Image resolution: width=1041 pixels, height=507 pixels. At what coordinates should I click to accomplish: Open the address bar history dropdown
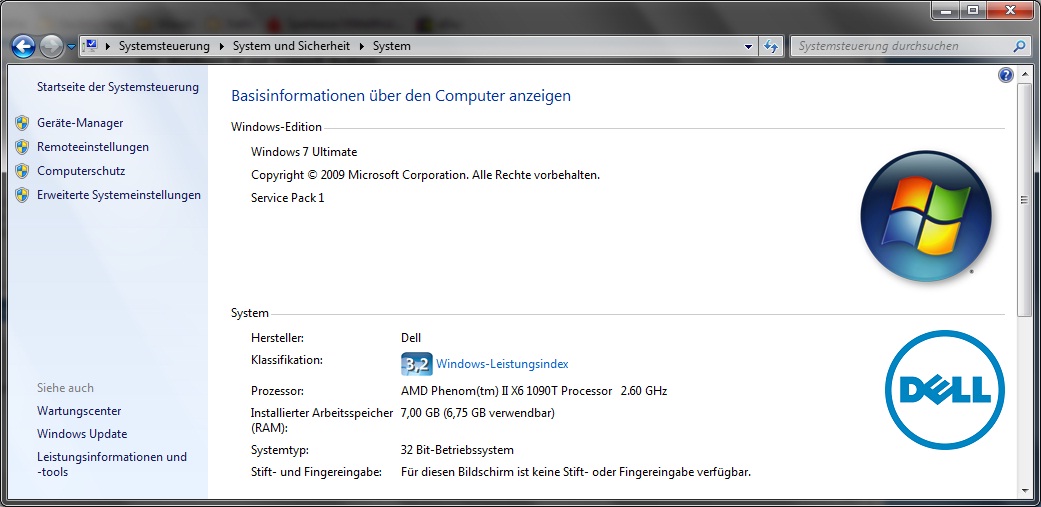(749, 46)
